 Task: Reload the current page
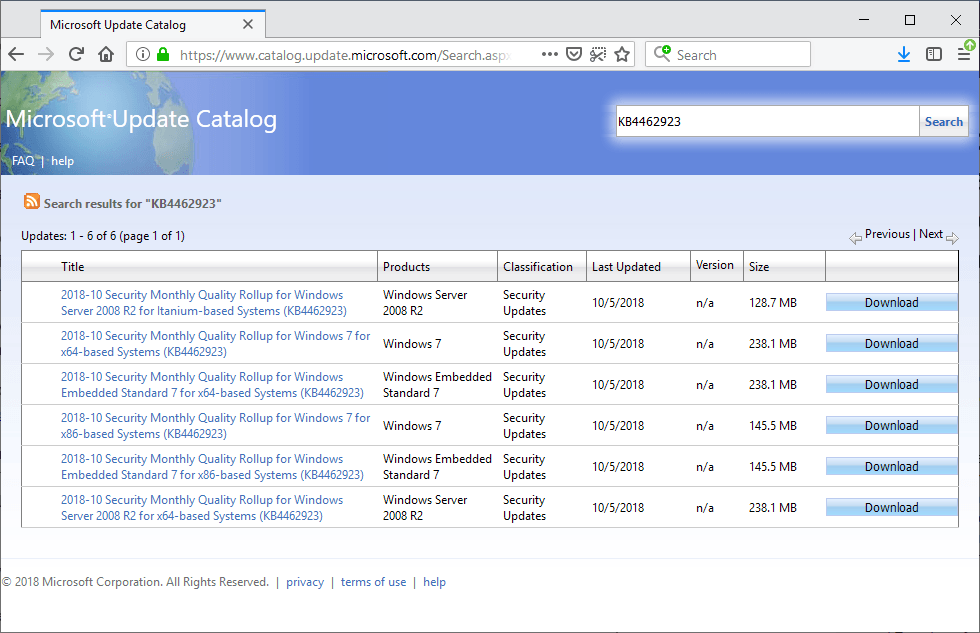click(x=76, y=54)
